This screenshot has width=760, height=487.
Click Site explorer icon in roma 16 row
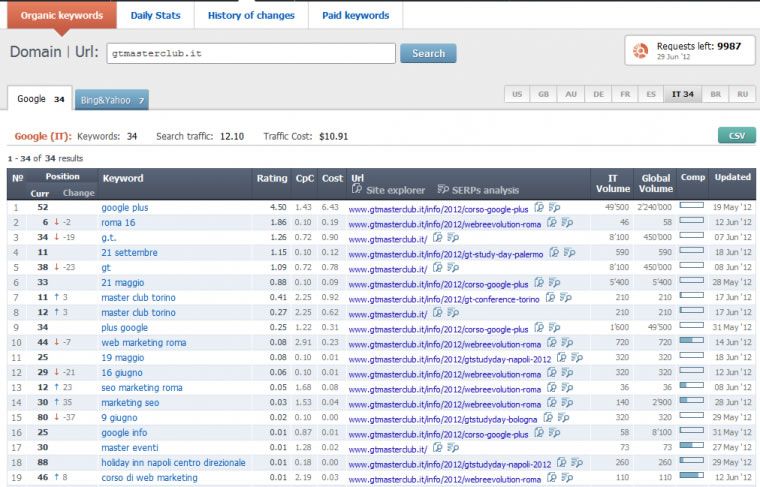coord(551,223)
